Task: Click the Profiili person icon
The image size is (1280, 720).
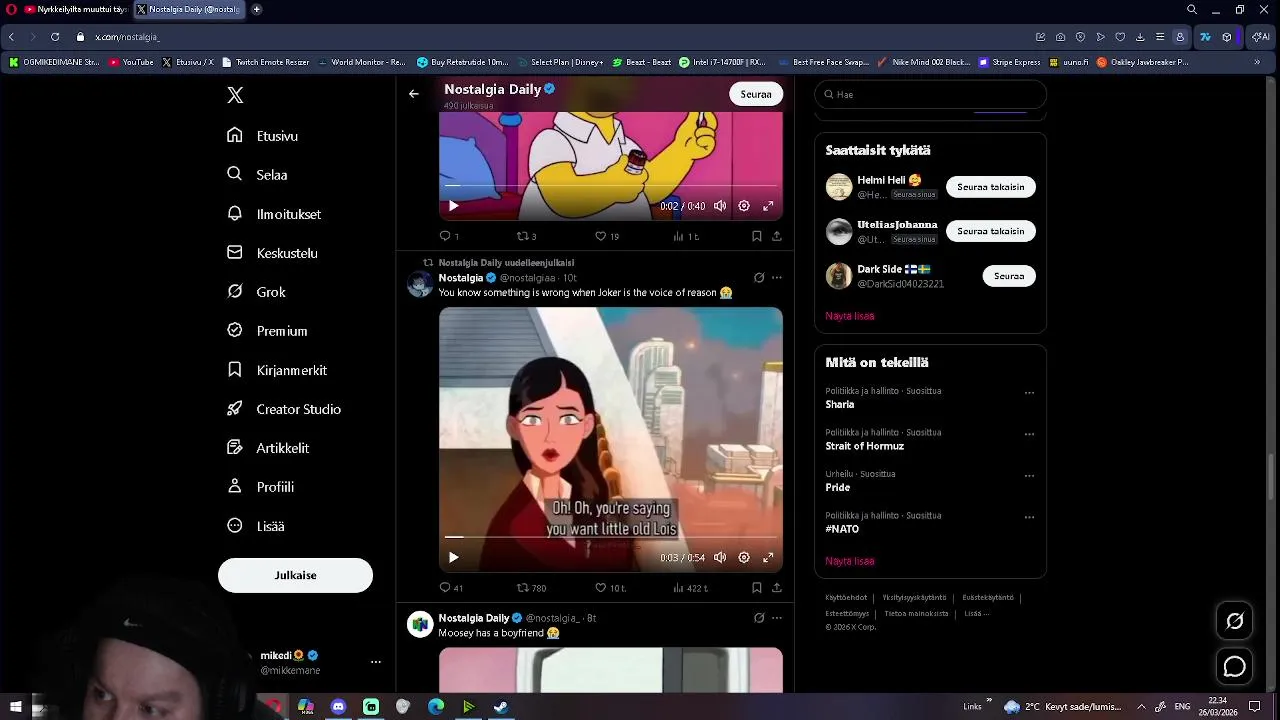Action: 235,486
